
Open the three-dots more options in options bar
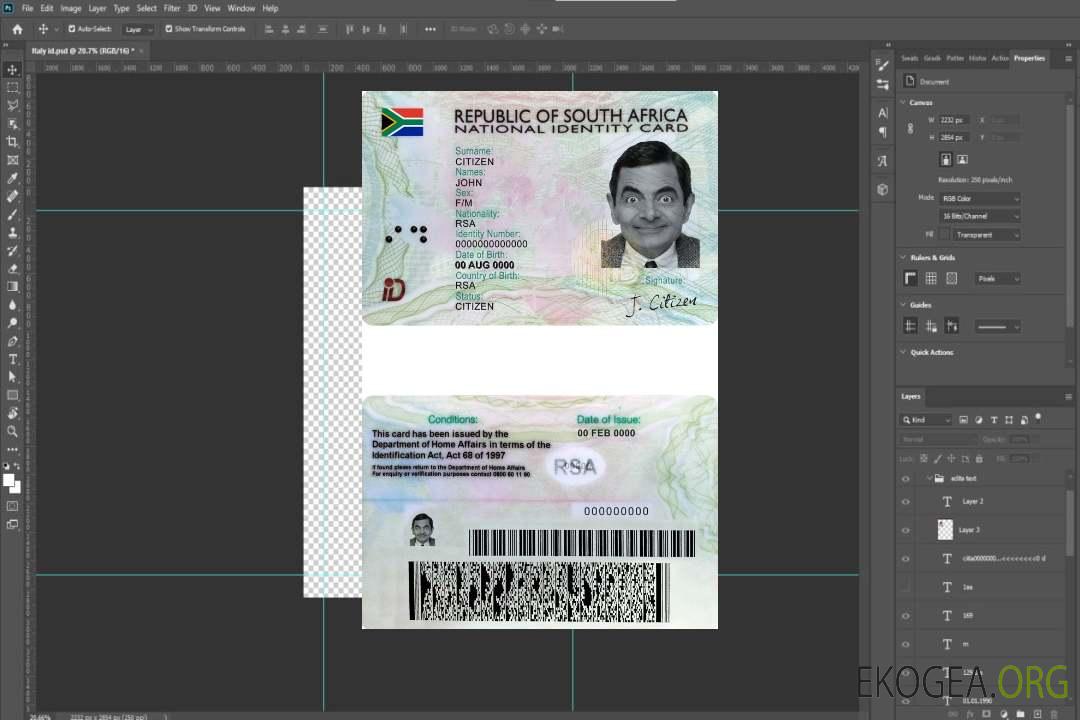pyautogui.click(x=430, y=29)
